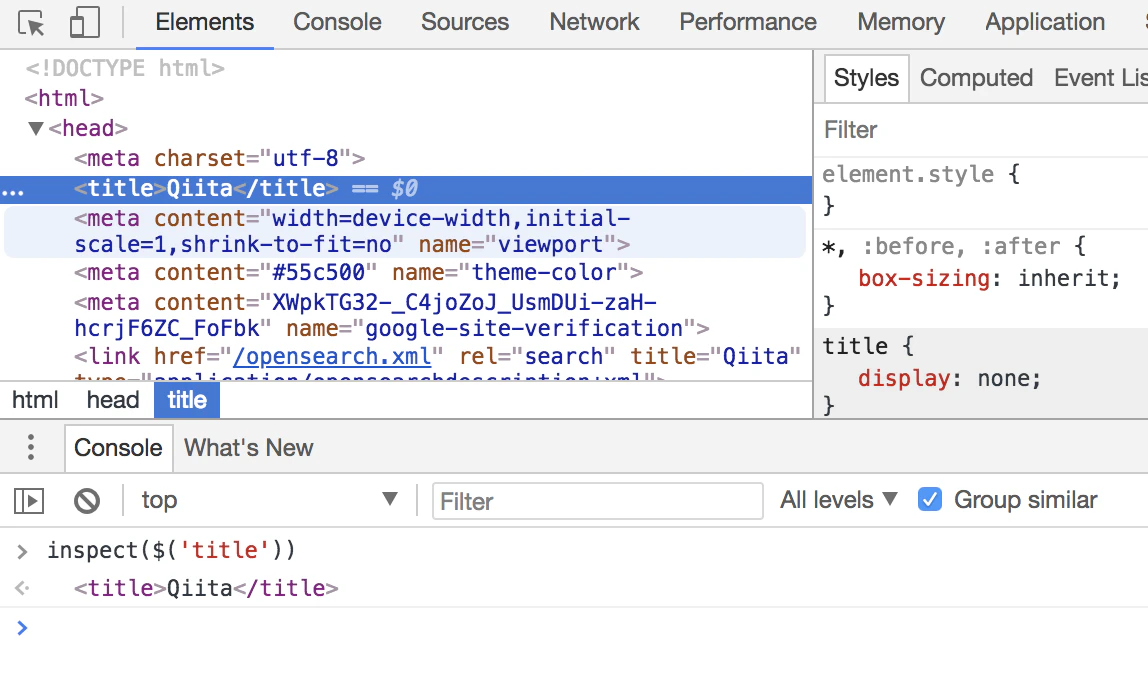Click the display: none declaration
This screenshot has width=1148, height=678.
click(x=949, y=379)
